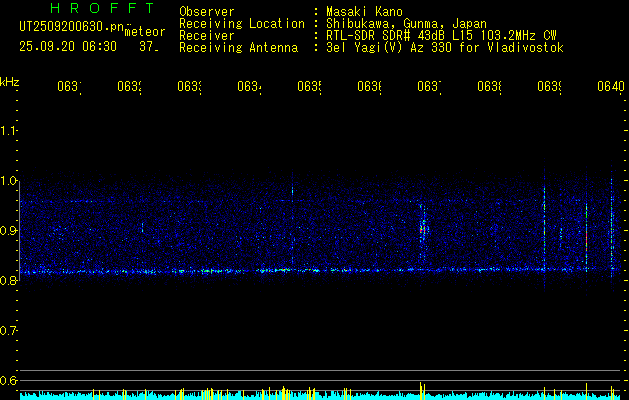Viewport: 629px width, 400px height.
Task: Select 3el Yagi(V) Az 330 for Vladivostok text
Action: 445,48
